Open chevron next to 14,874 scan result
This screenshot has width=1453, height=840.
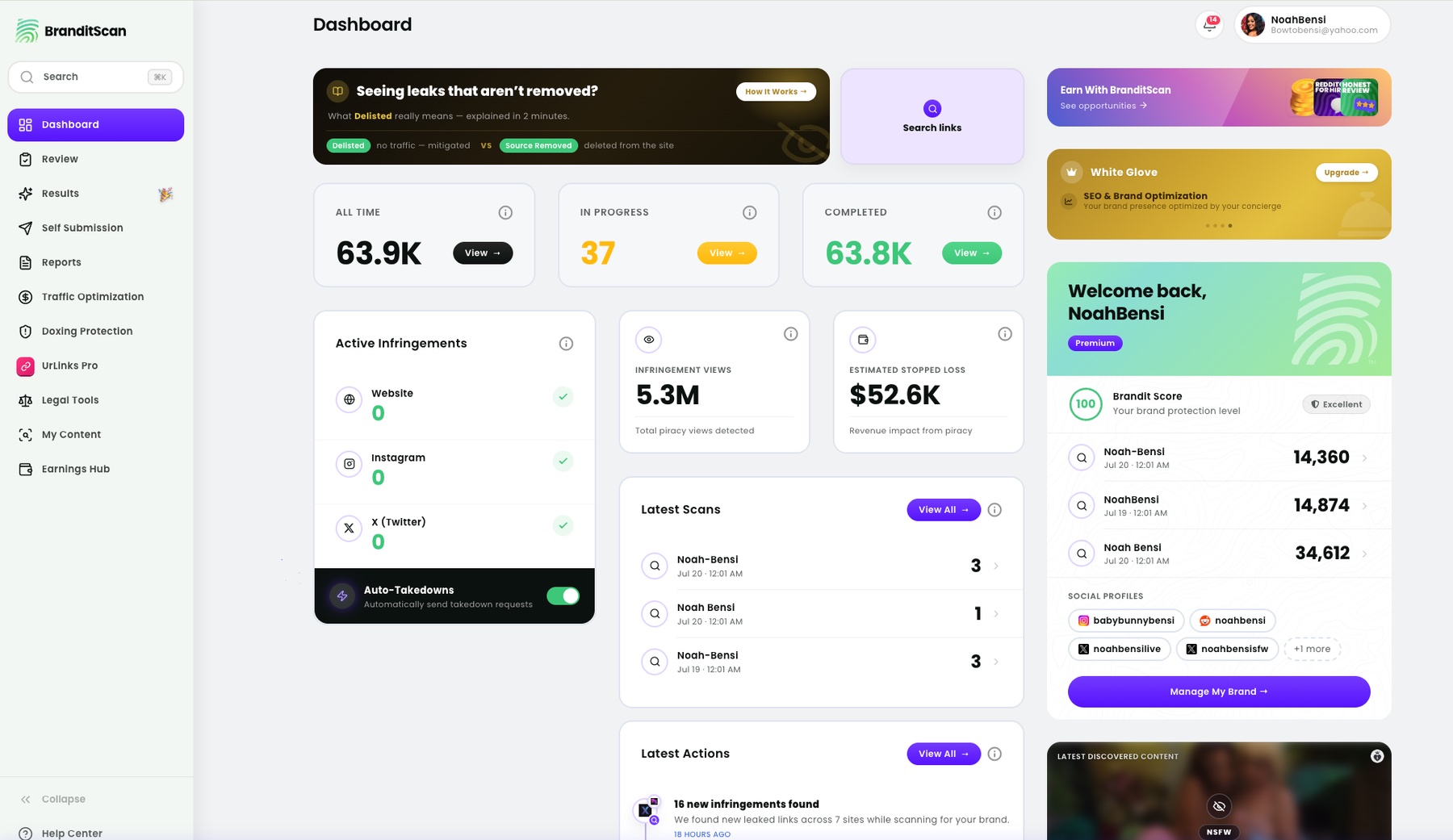click(x=1365, y=506)
